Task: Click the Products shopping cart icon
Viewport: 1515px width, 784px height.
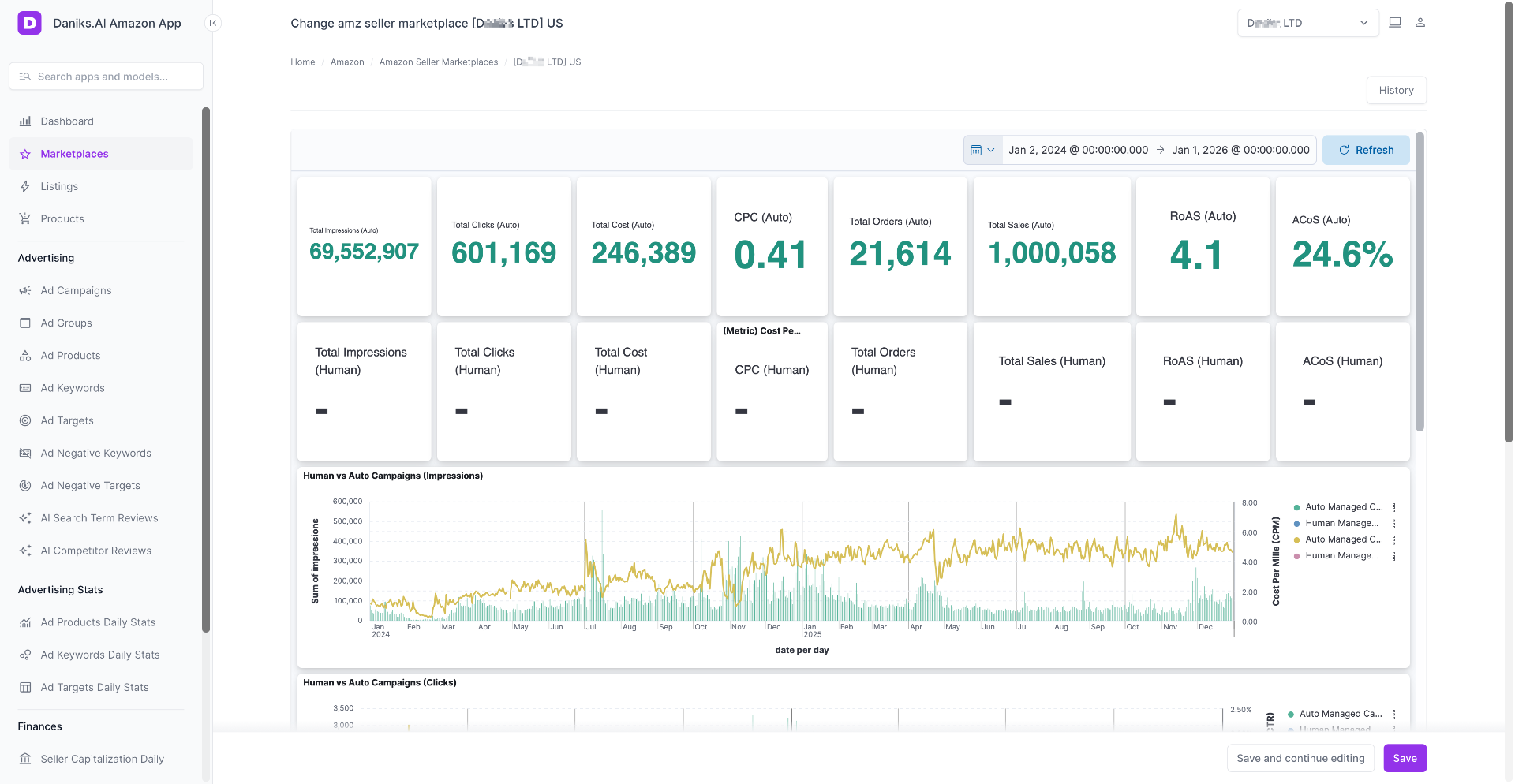Action: [x=25, y=218]
